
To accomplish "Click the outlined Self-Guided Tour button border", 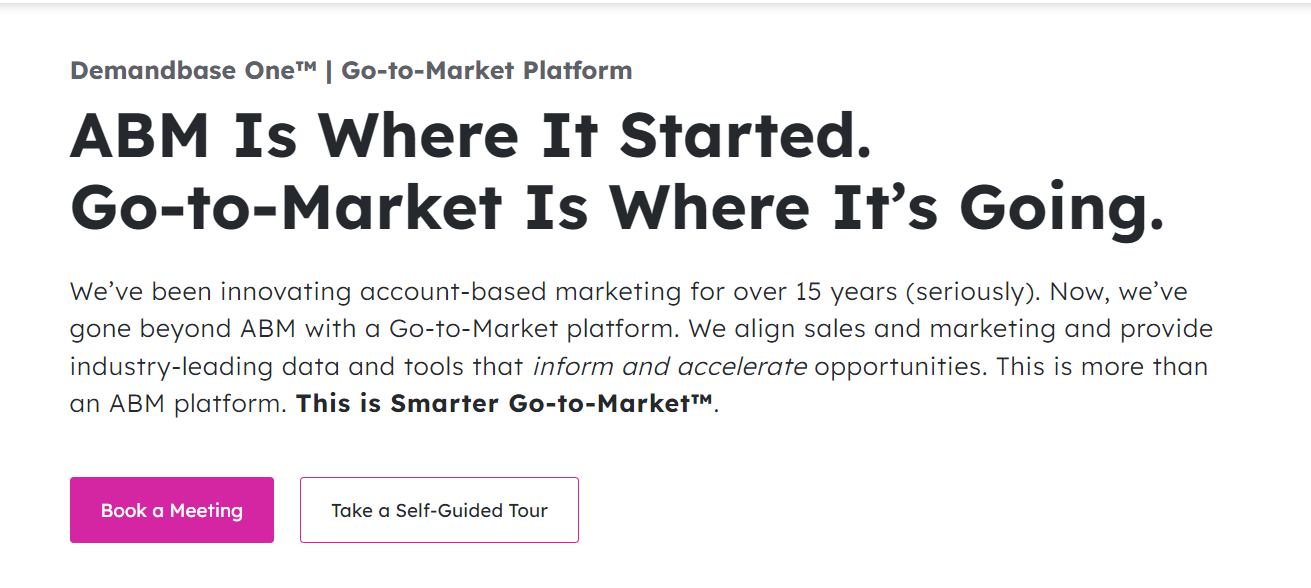I will coord(439,482).
